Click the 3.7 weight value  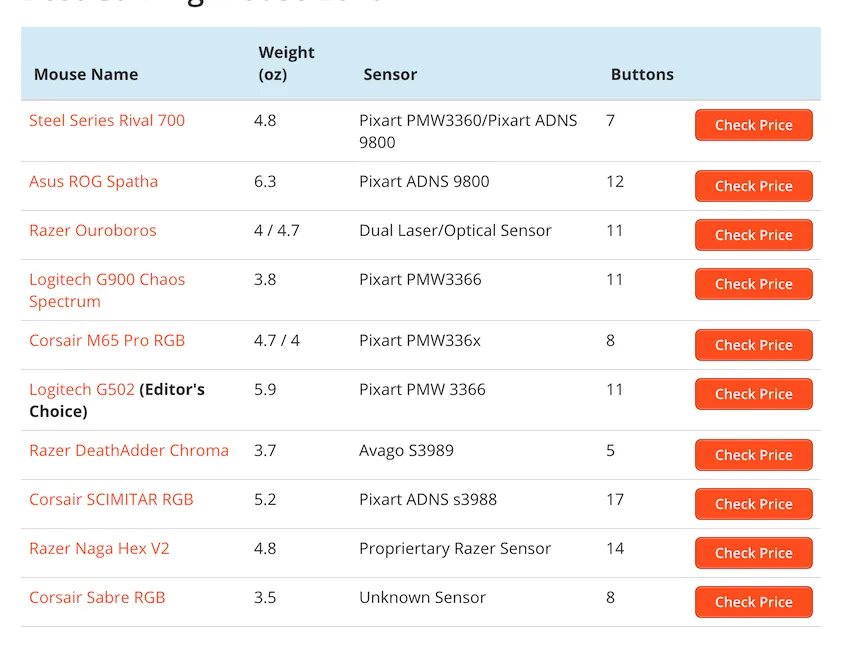265,450
